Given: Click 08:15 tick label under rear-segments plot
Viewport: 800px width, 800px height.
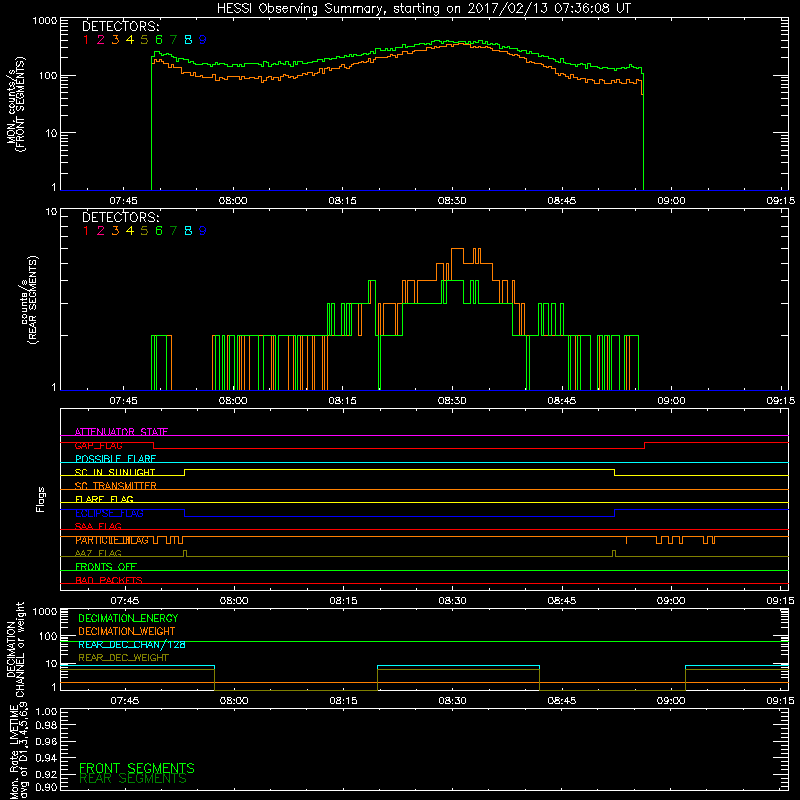Looking at the screenshot, I should click(x=342, y=401).
